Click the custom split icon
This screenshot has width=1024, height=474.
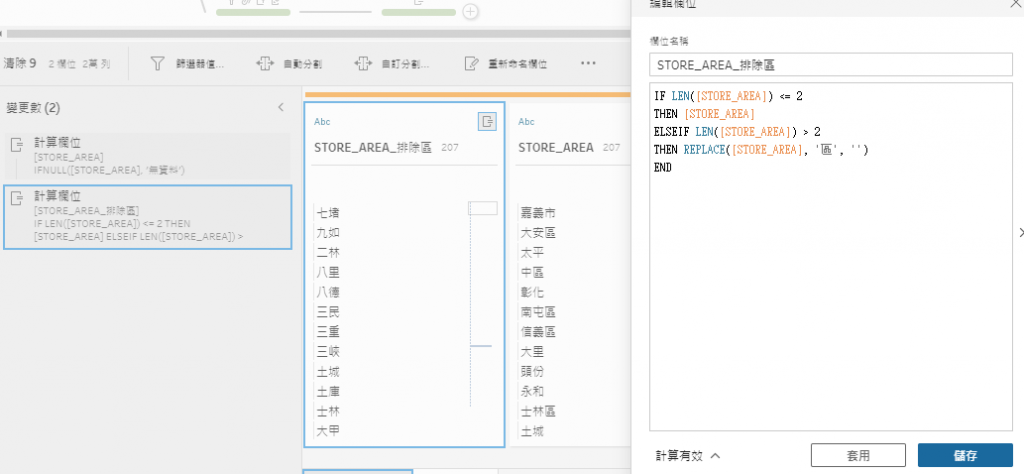[363, 63]
